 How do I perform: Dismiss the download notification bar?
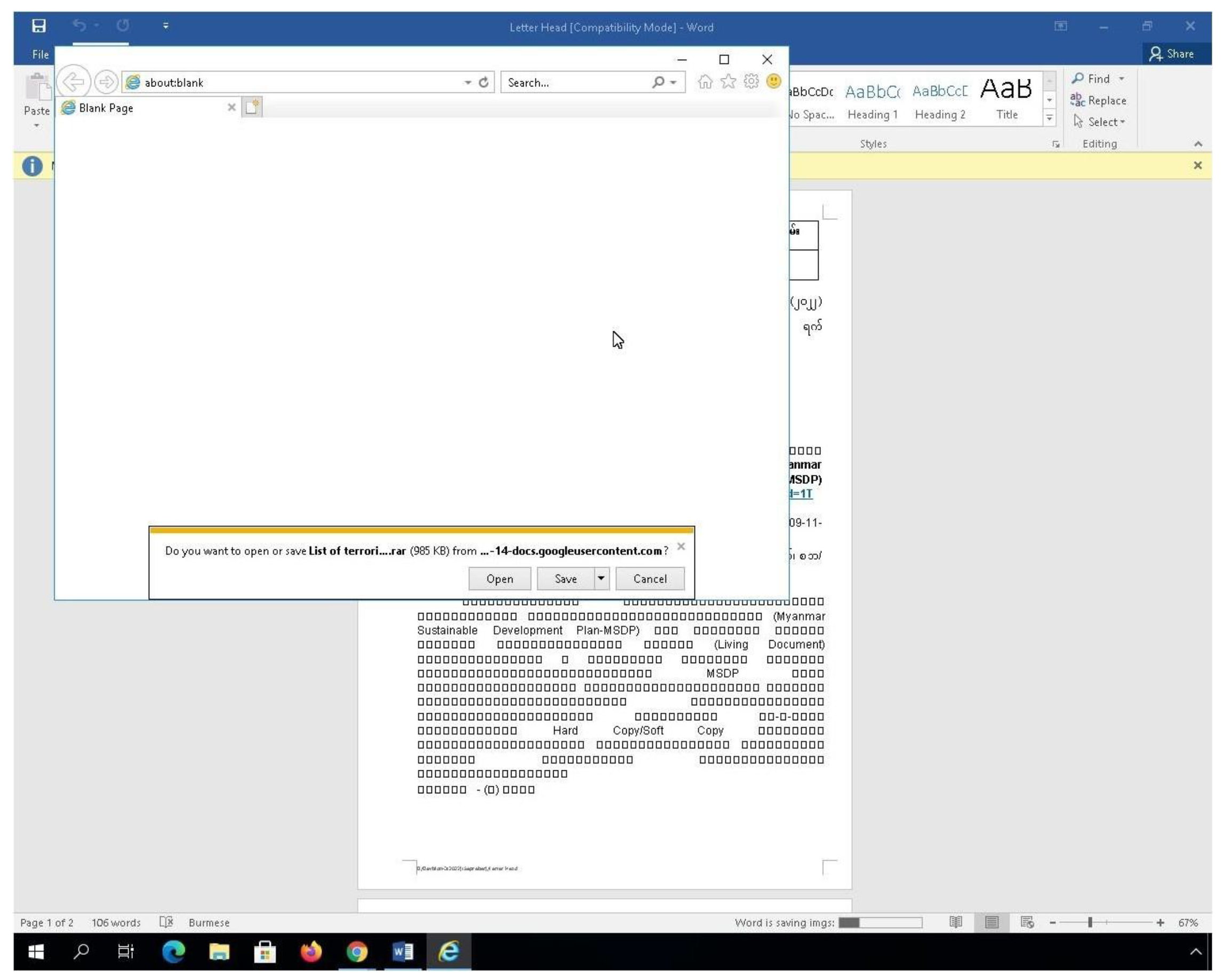coord(681,546)
